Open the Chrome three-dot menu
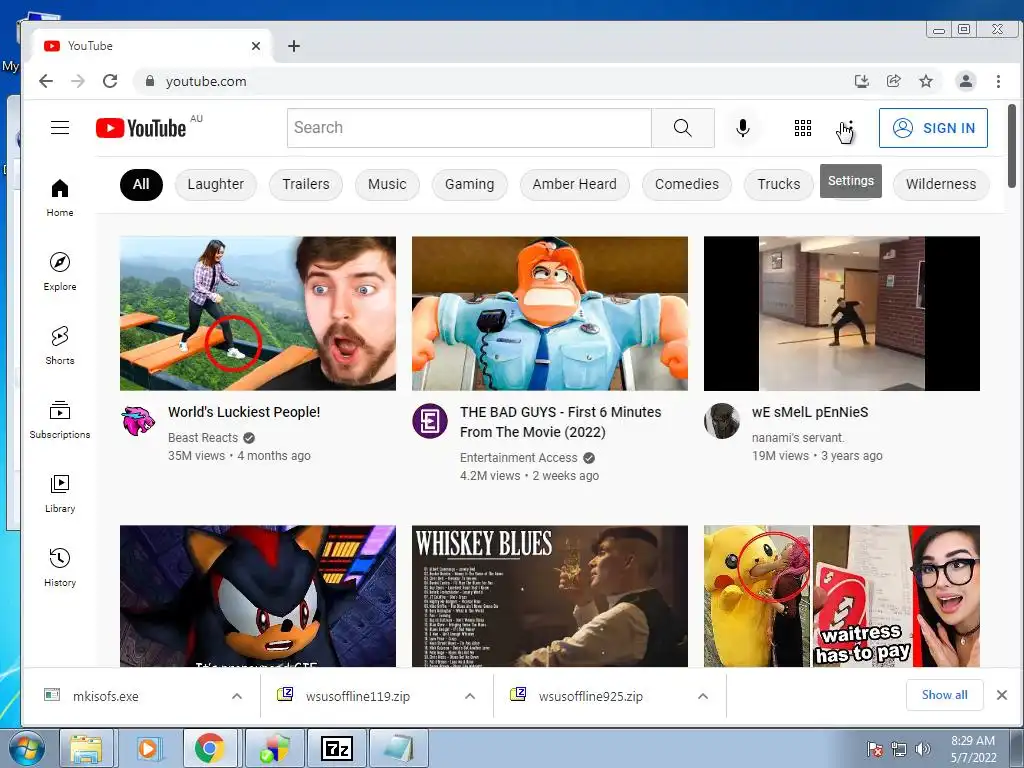 [998, 81]
